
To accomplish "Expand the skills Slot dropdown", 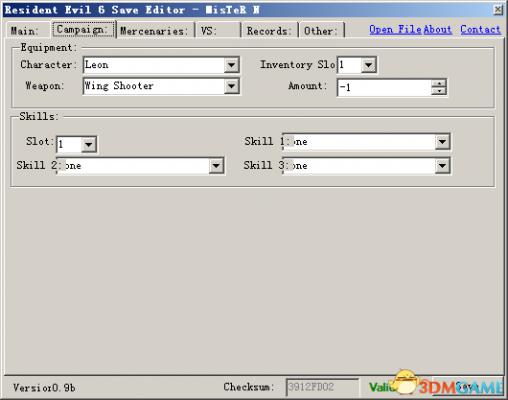I will click(x=89, y=144).
